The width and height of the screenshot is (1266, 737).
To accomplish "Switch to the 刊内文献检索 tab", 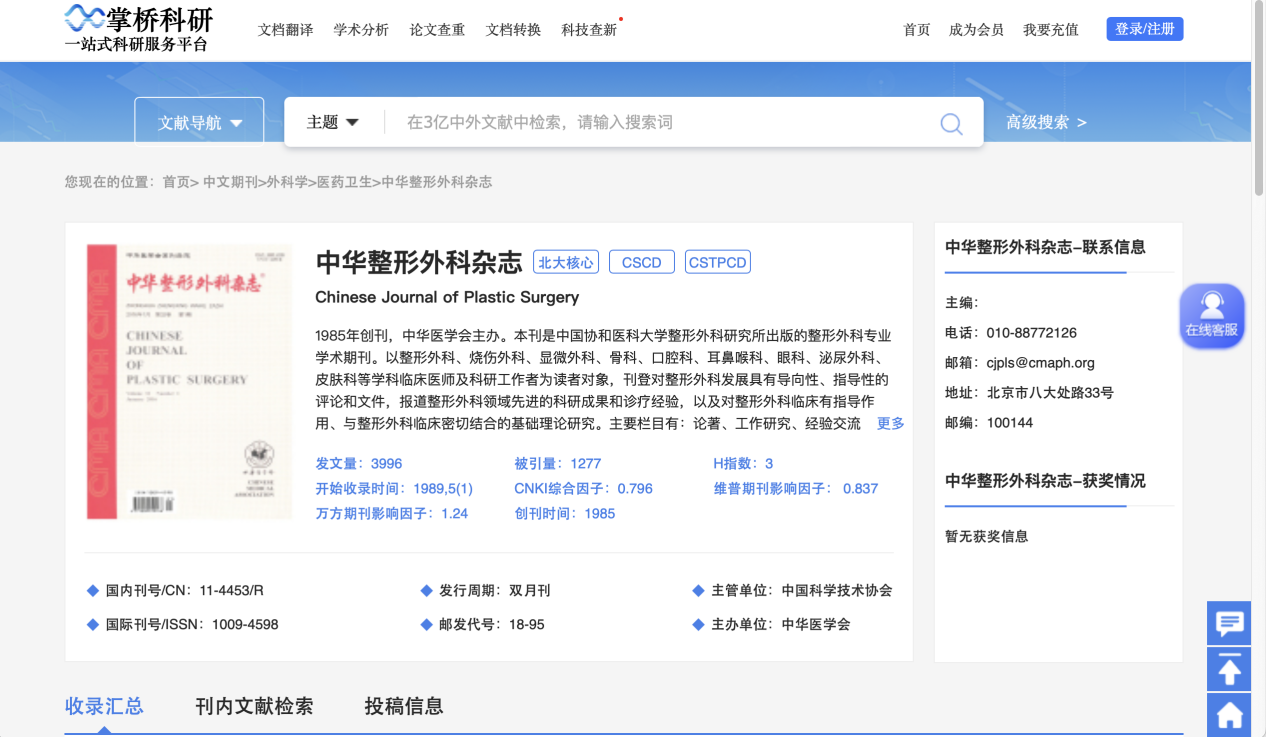I will (x=254, y=706).
